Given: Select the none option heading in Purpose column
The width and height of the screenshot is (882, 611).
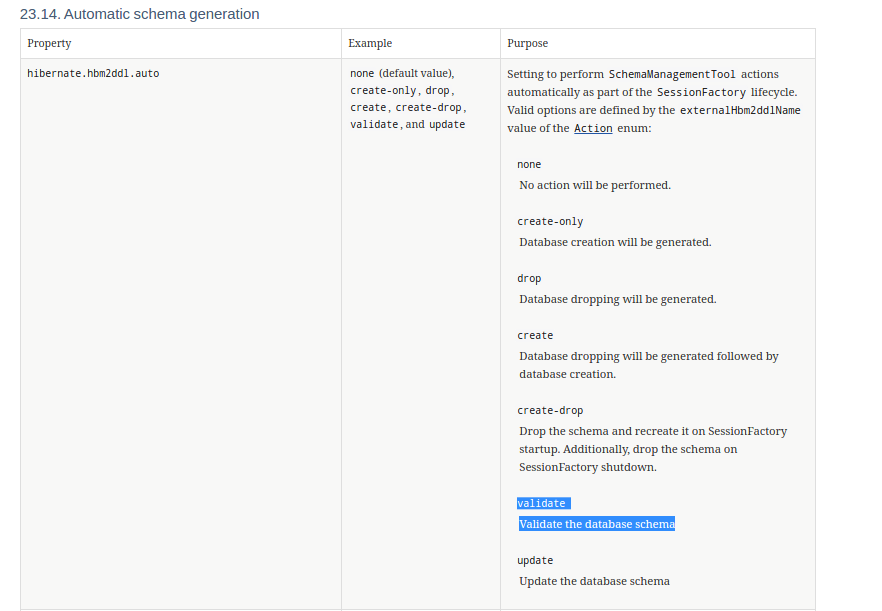Looking at the screenshot, I should [x=528, y=164].
